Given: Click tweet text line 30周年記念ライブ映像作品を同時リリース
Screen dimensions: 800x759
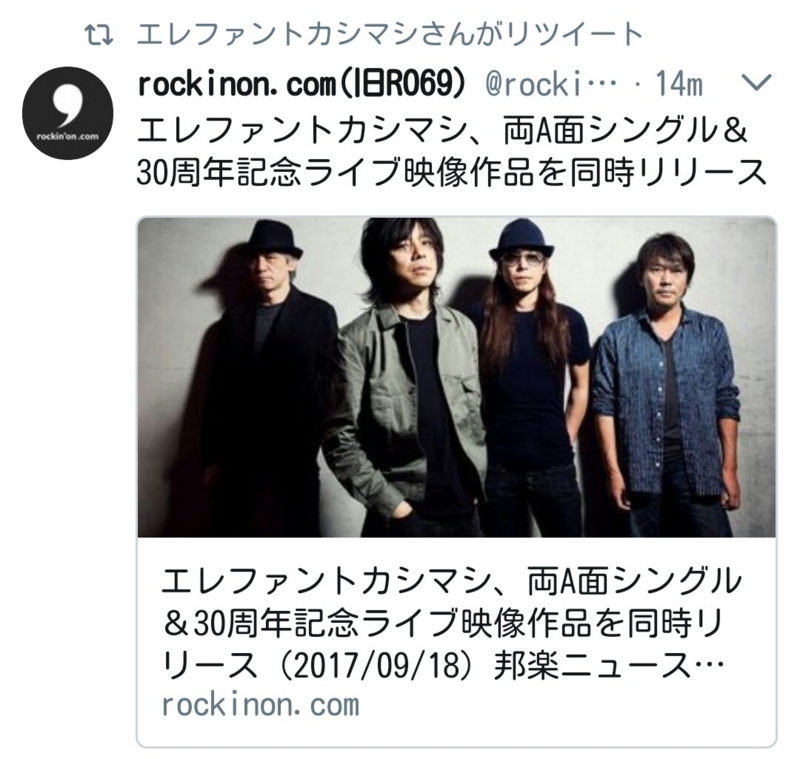Looking at the screenshot, I should 452,173.
